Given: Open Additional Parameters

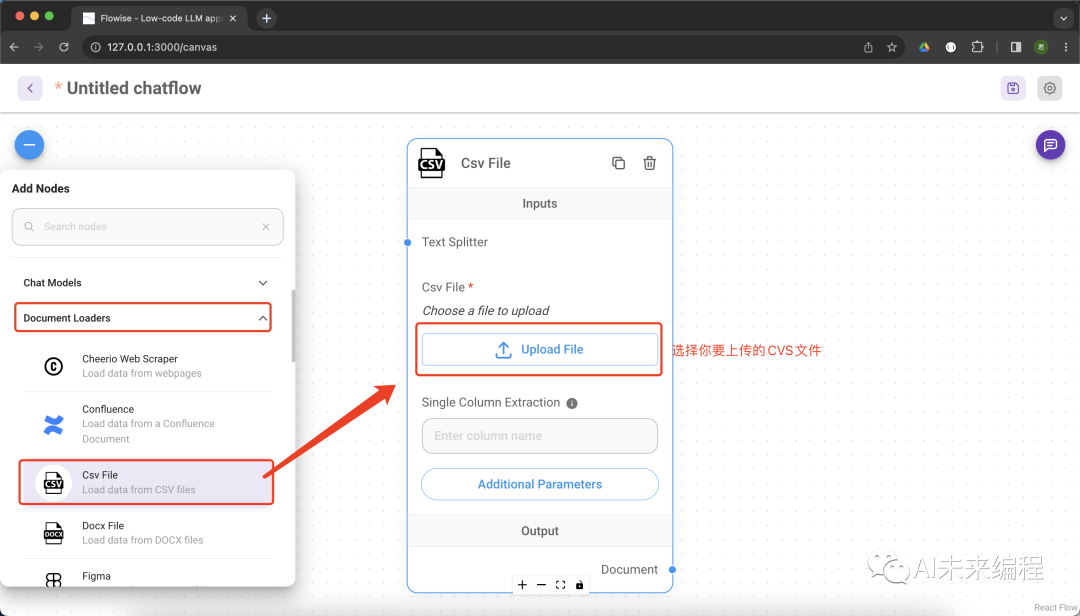Looking at the screenshot, I should pos(540,484).
